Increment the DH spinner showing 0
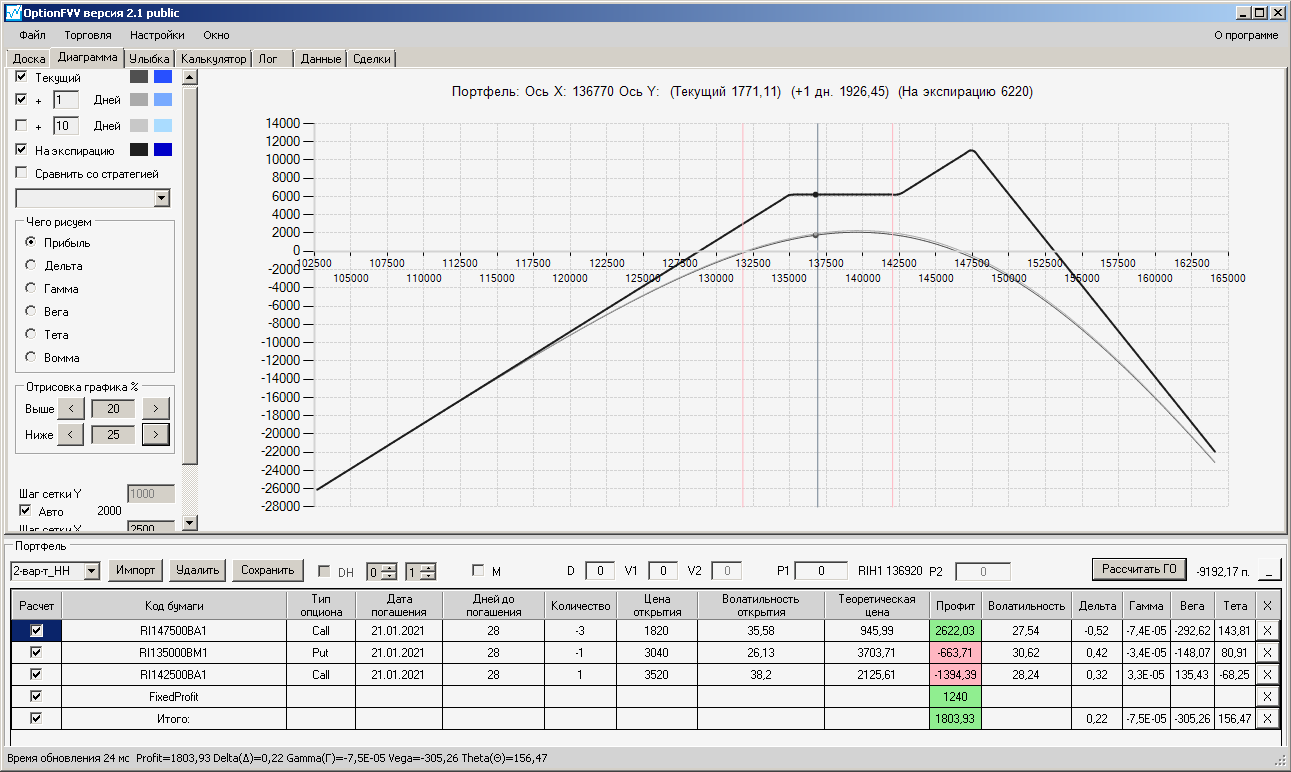The width and height of the screenshot is (1291, 772). click(x=390, y=567)
